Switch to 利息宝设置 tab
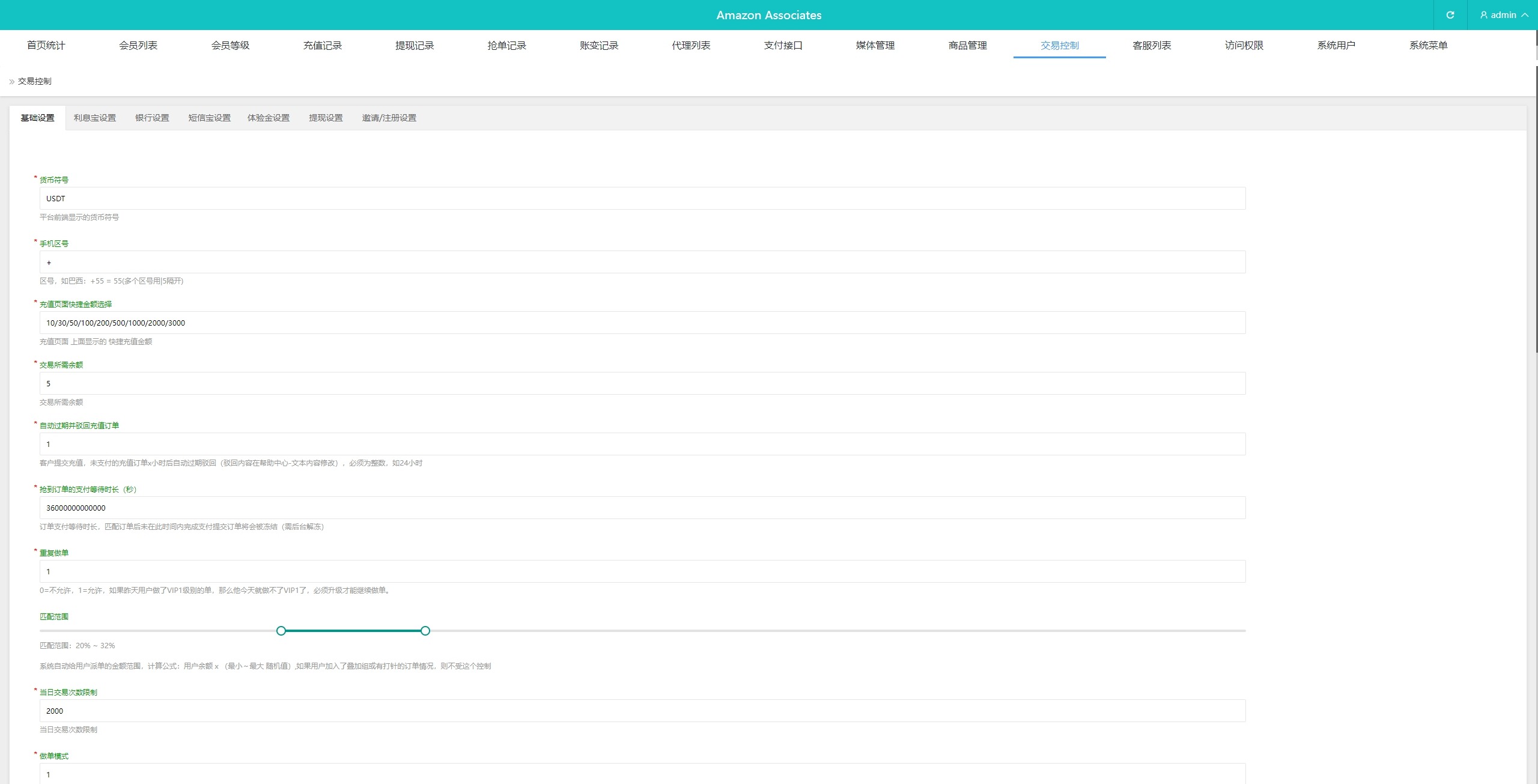 (x=95, y=118)
